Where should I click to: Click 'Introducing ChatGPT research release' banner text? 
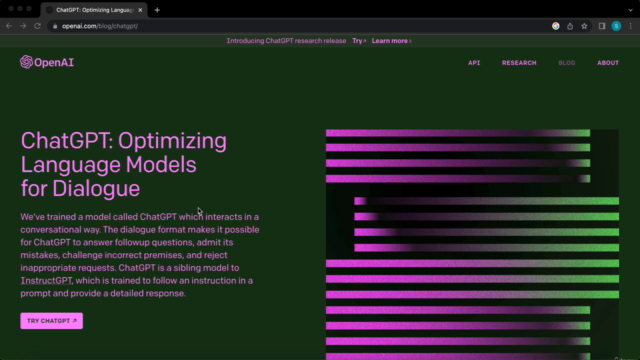coord(286,41)
